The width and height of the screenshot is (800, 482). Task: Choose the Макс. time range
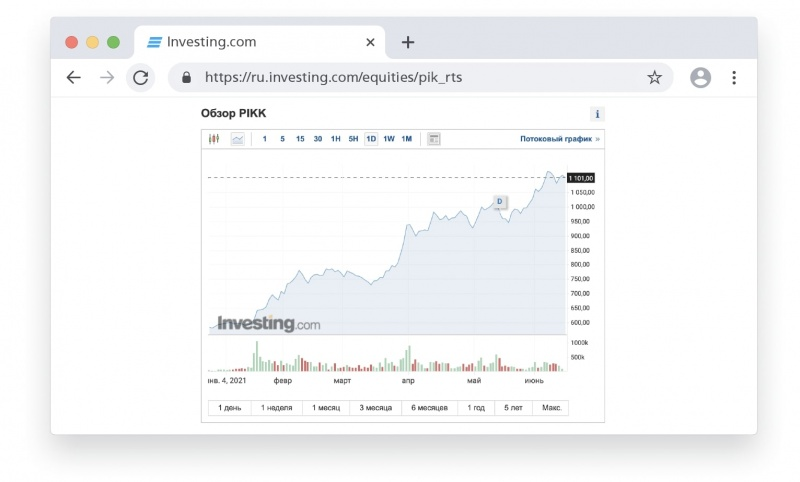[552, 408]
